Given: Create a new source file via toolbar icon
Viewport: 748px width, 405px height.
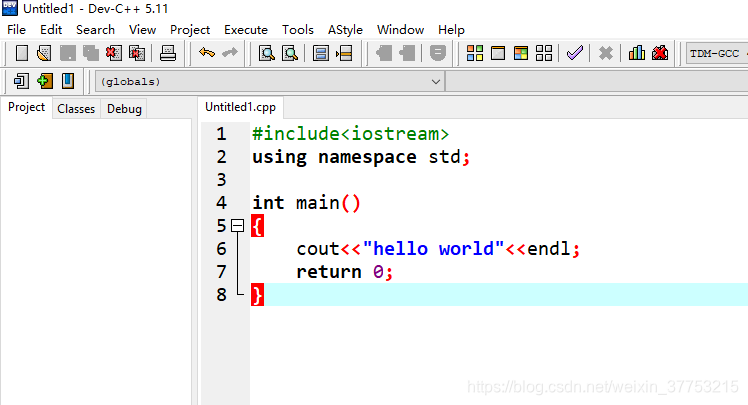Looking at the screenshot, I should 21,53.
